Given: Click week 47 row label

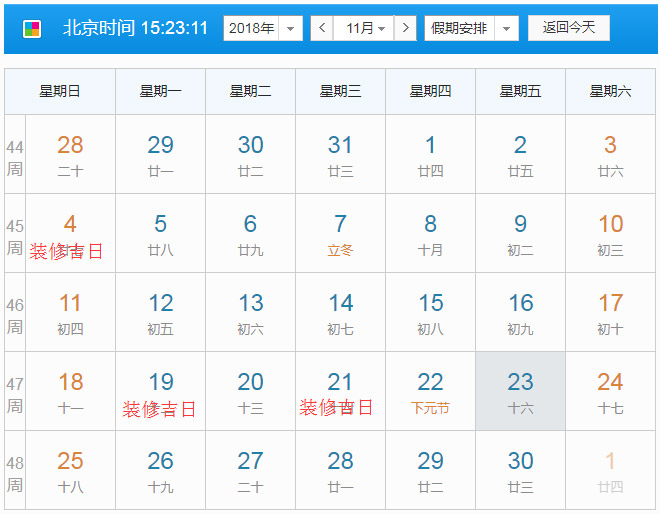Looking at the screenshot, I should [x=15, y=391].
